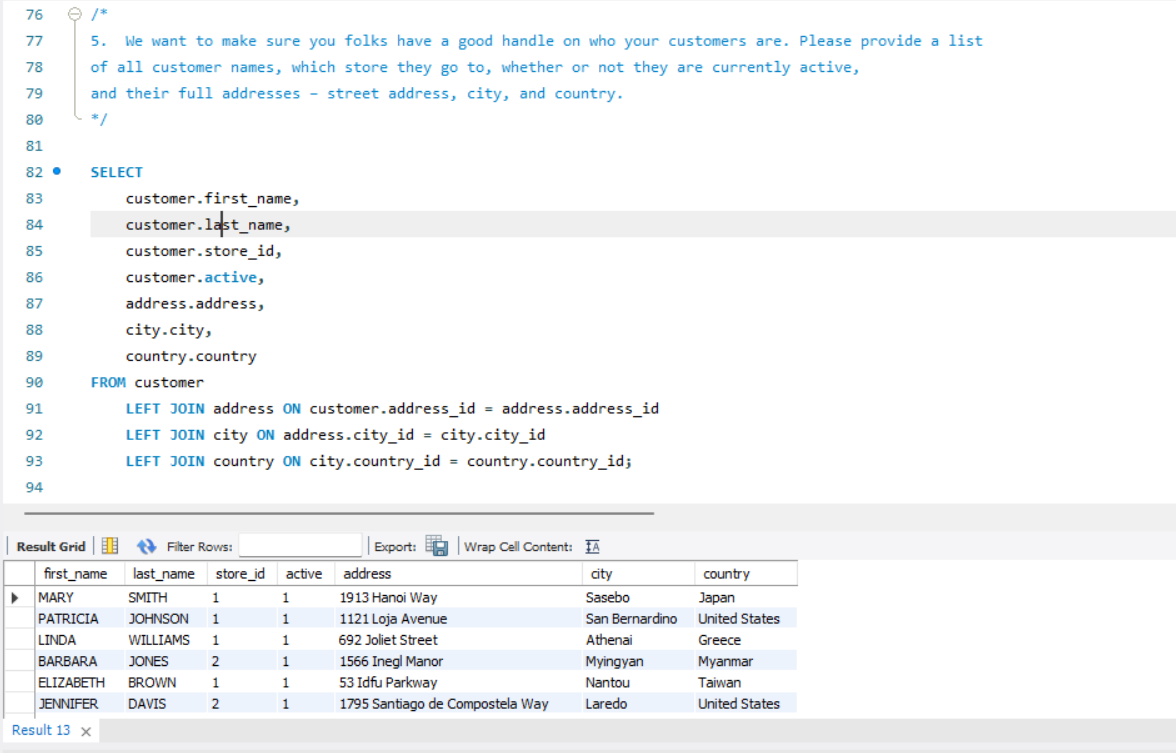Select the cell SMITH
Viewport: 1176px width, 753px height.
coord(166,598)
